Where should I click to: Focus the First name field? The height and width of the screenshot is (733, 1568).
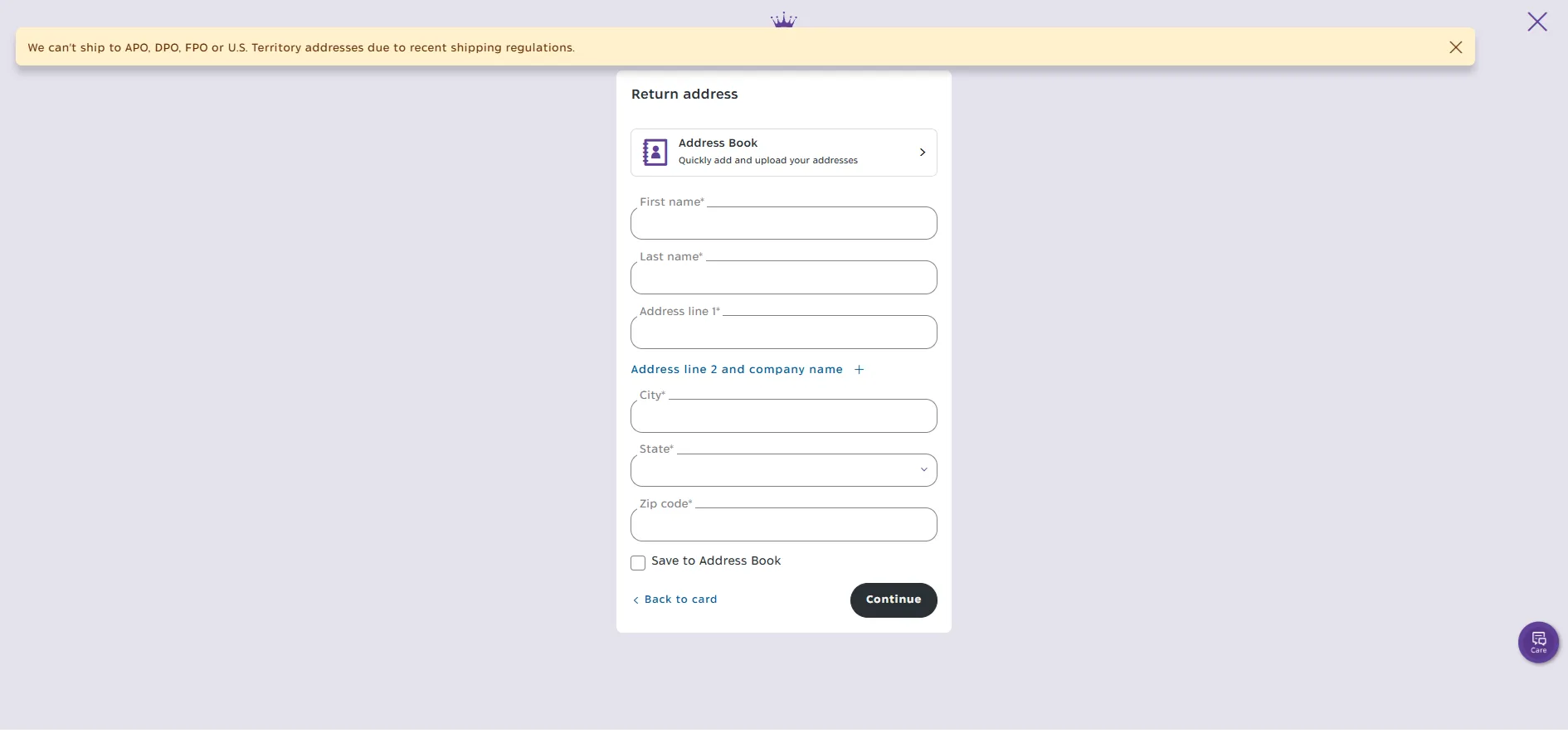(784, 223)
